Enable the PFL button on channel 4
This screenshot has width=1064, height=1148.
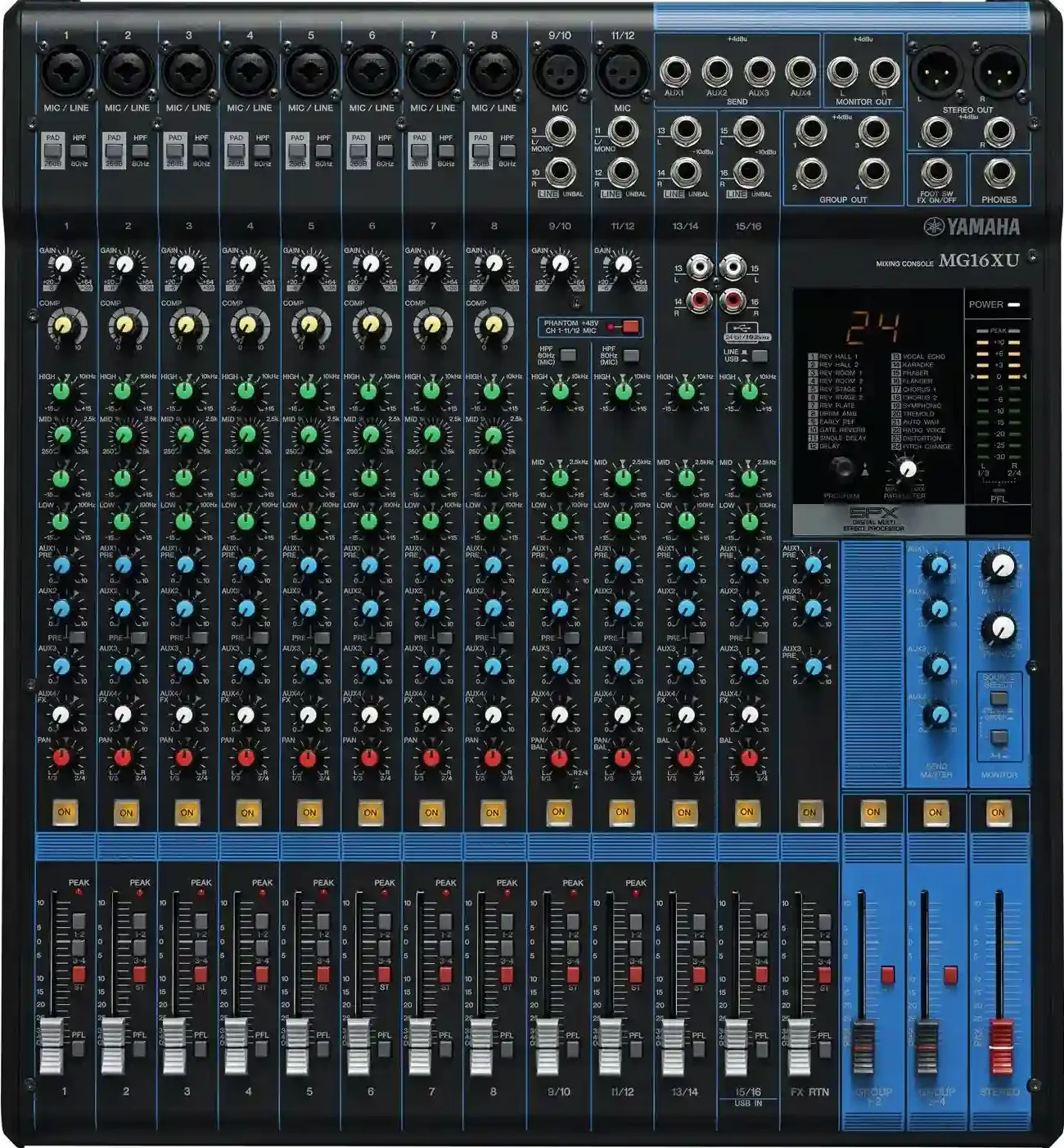[262, 1049]
